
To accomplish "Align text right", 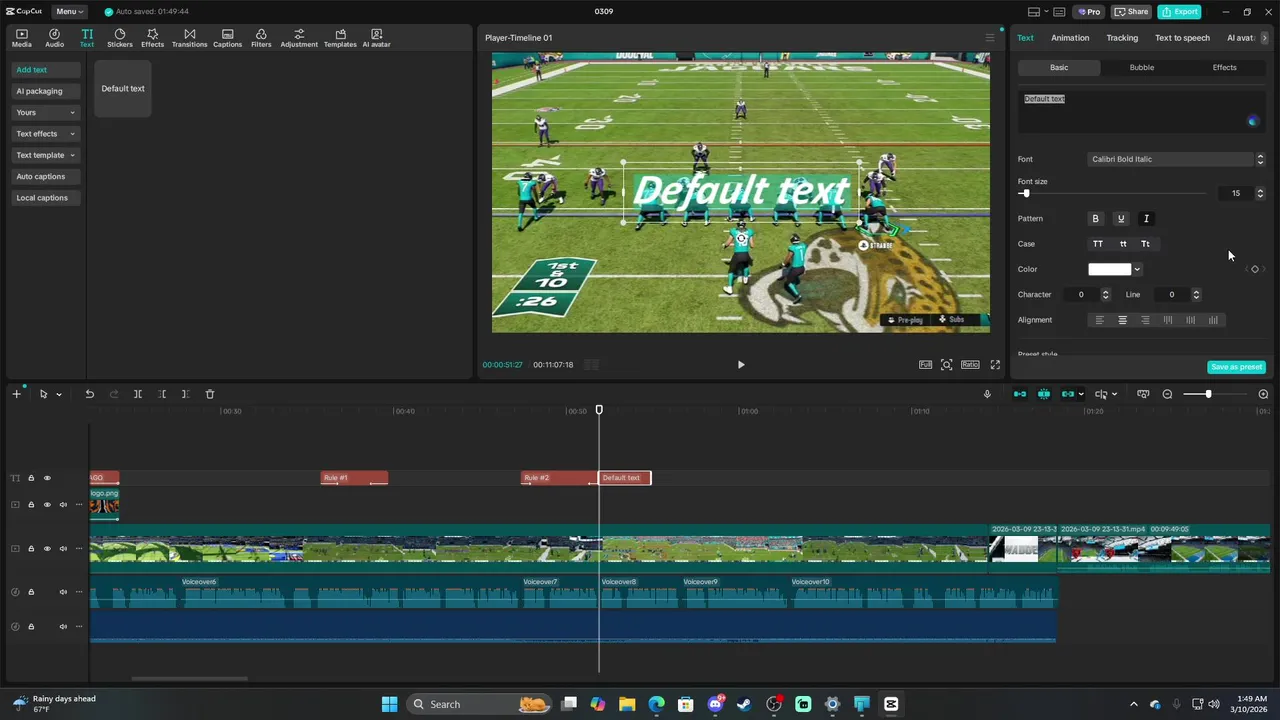I will pyautogui.click(x=1145, y=320).
